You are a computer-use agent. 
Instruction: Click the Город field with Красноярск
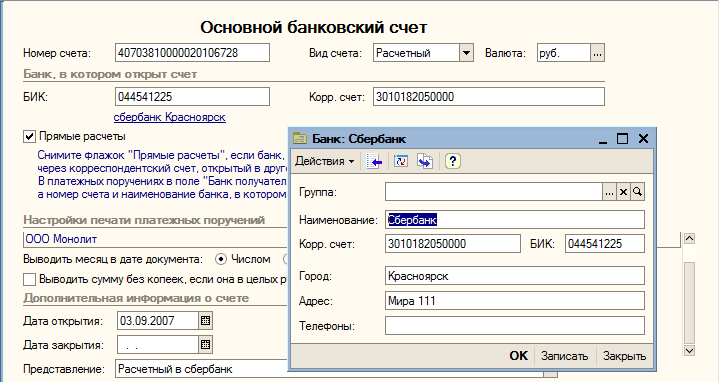point(515,276)
